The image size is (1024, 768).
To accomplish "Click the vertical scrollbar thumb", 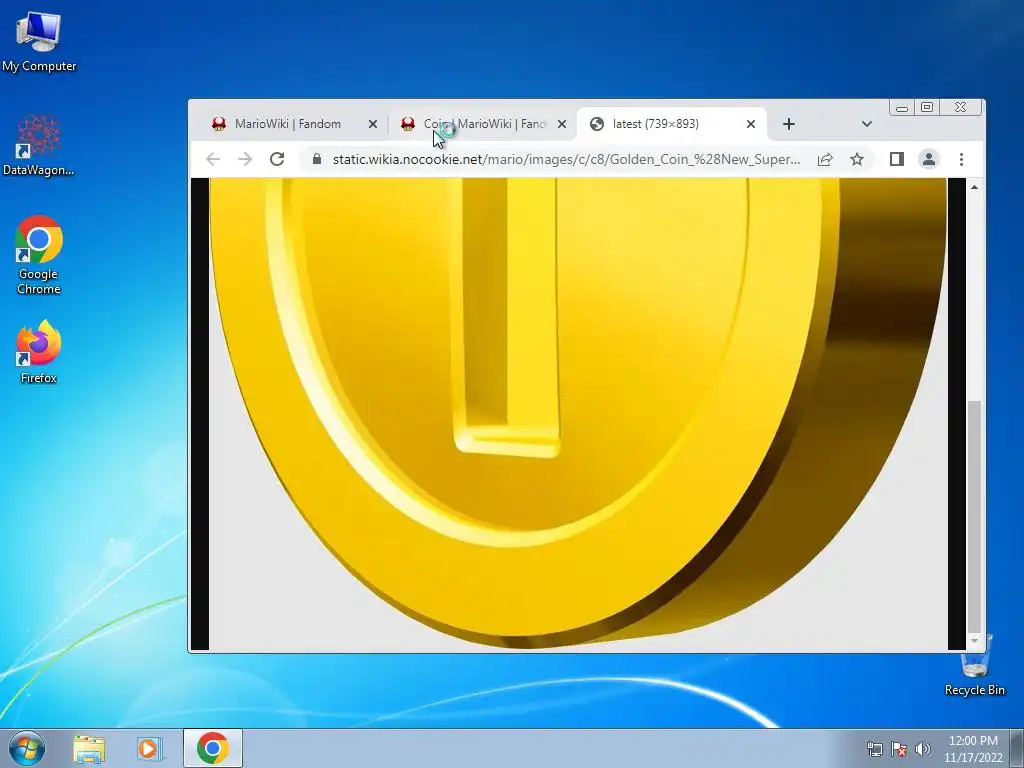I will (x=974, y=517).
